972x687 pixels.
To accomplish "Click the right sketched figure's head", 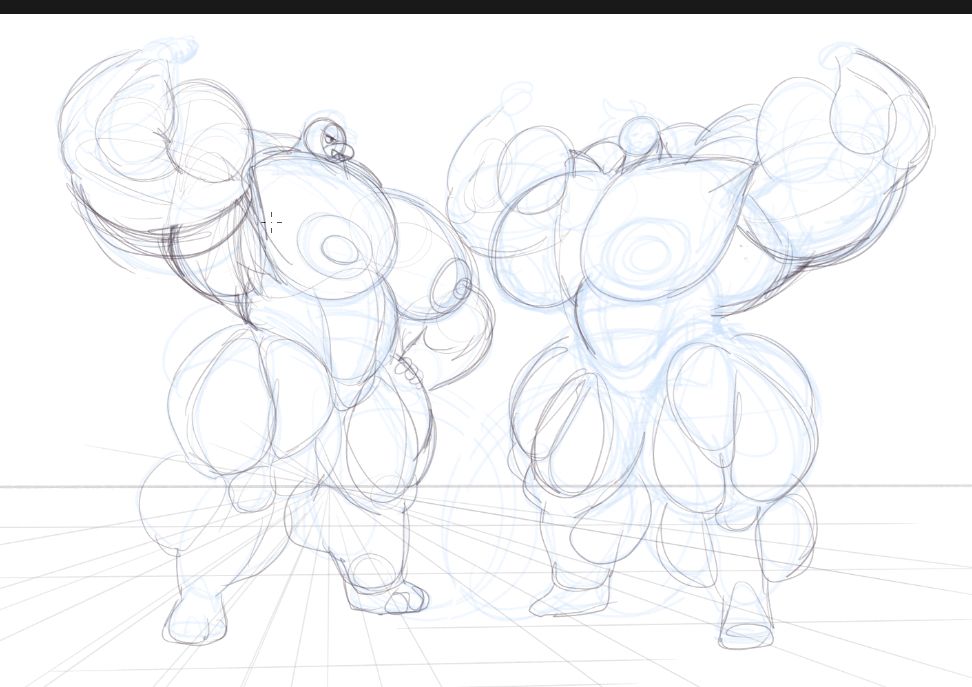I will pyautogui.click(x=642, y=136).
